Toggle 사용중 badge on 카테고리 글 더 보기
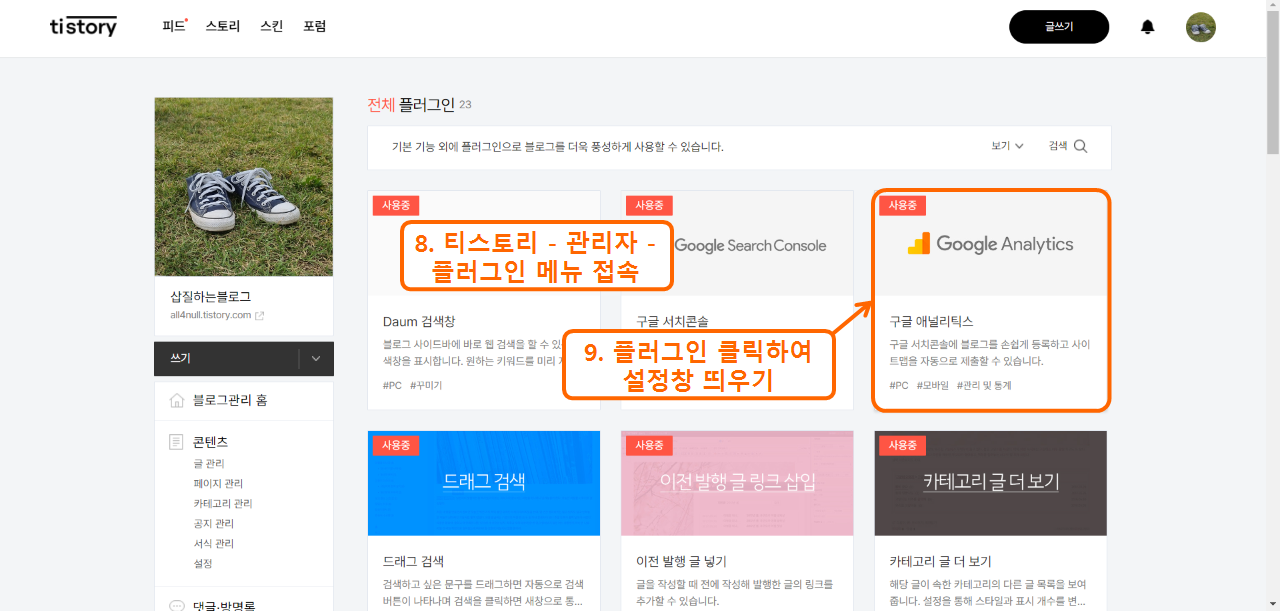Screen dimensions: 1280x611 pyautogui.click(x=901, y=445)
